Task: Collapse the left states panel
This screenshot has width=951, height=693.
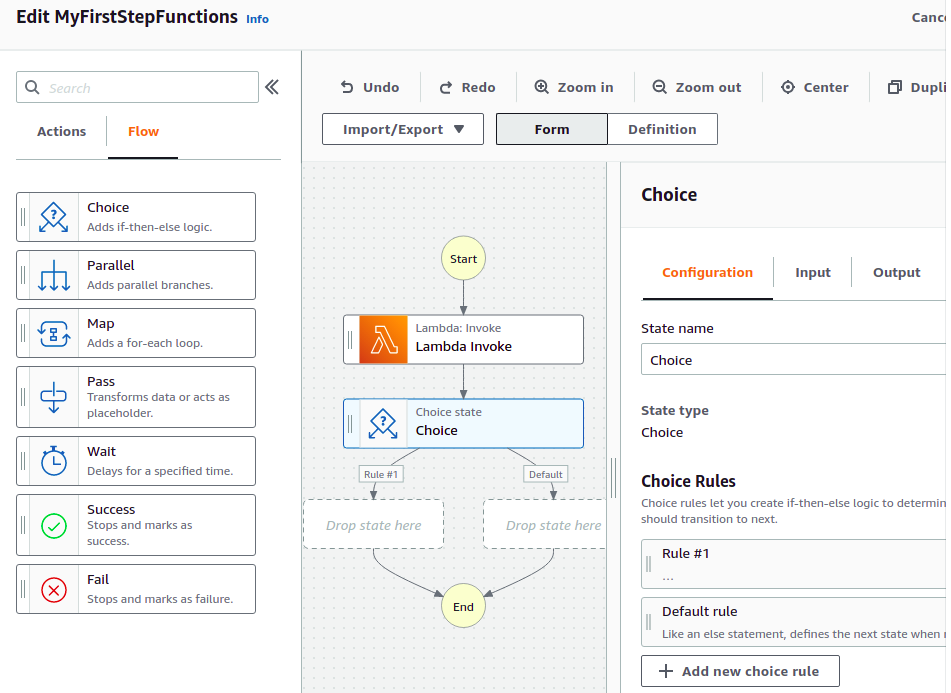Action: 272,88
